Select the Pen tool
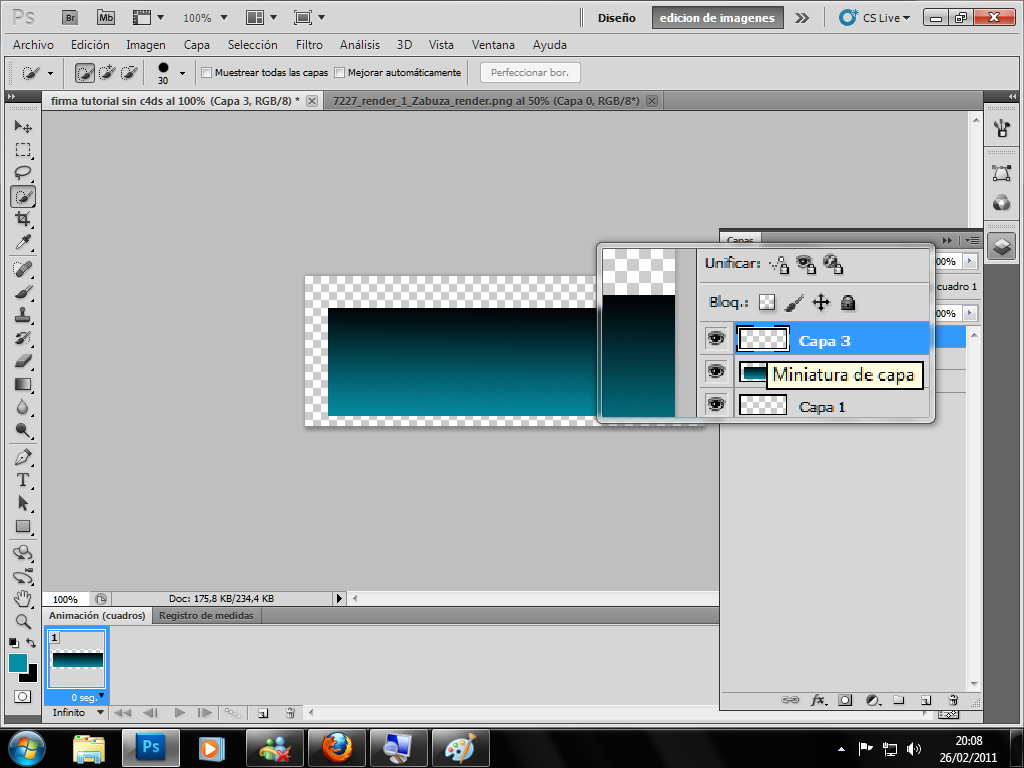 tap(23, 457)
